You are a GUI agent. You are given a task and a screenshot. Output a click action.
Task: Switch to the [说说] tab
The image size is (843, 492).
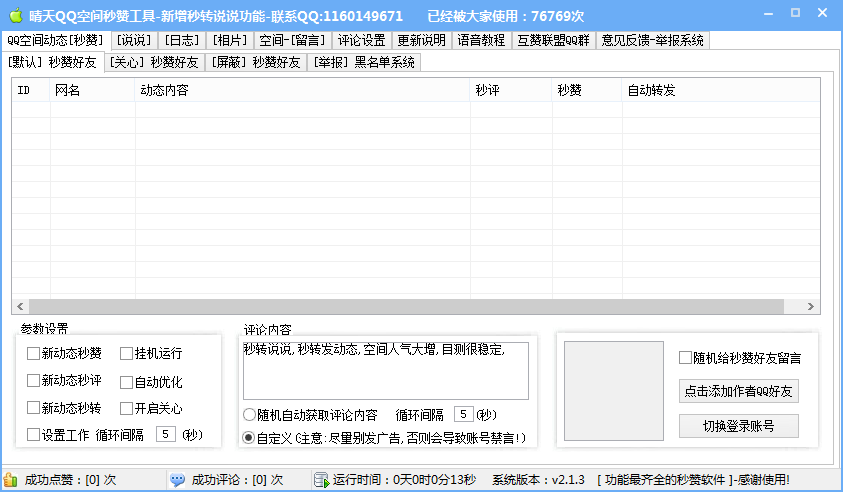click(x=133, y=40)
